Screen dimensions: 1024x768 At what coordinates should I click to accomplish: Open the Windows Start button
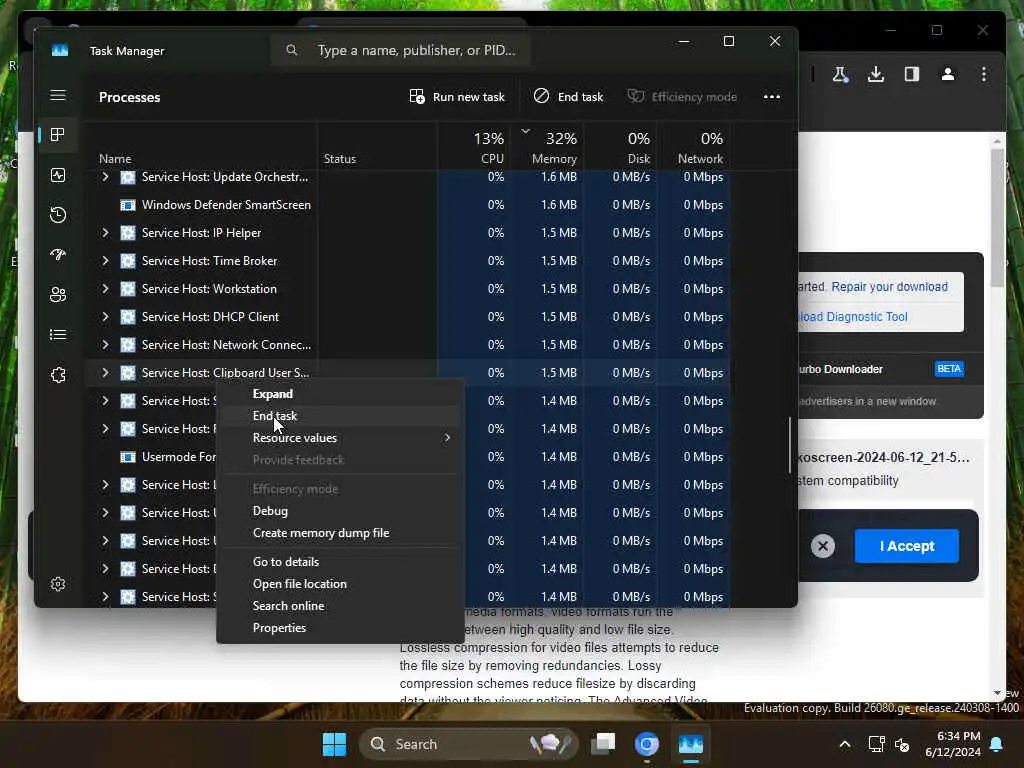click(x=334, y=744)
